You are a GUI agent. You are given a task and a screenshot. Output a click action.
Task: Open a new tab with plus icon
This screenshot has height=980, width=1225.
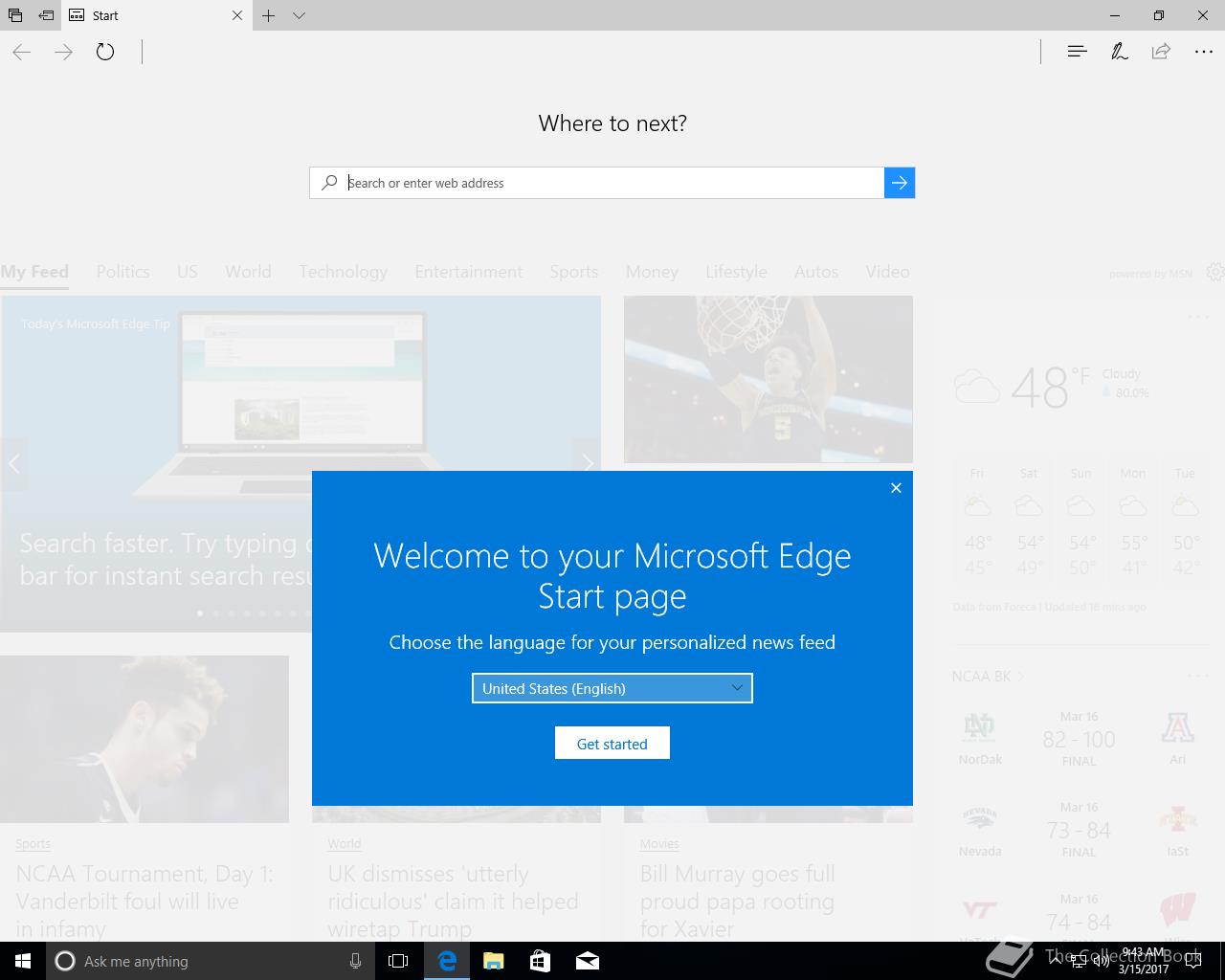(x=269, y=15)
